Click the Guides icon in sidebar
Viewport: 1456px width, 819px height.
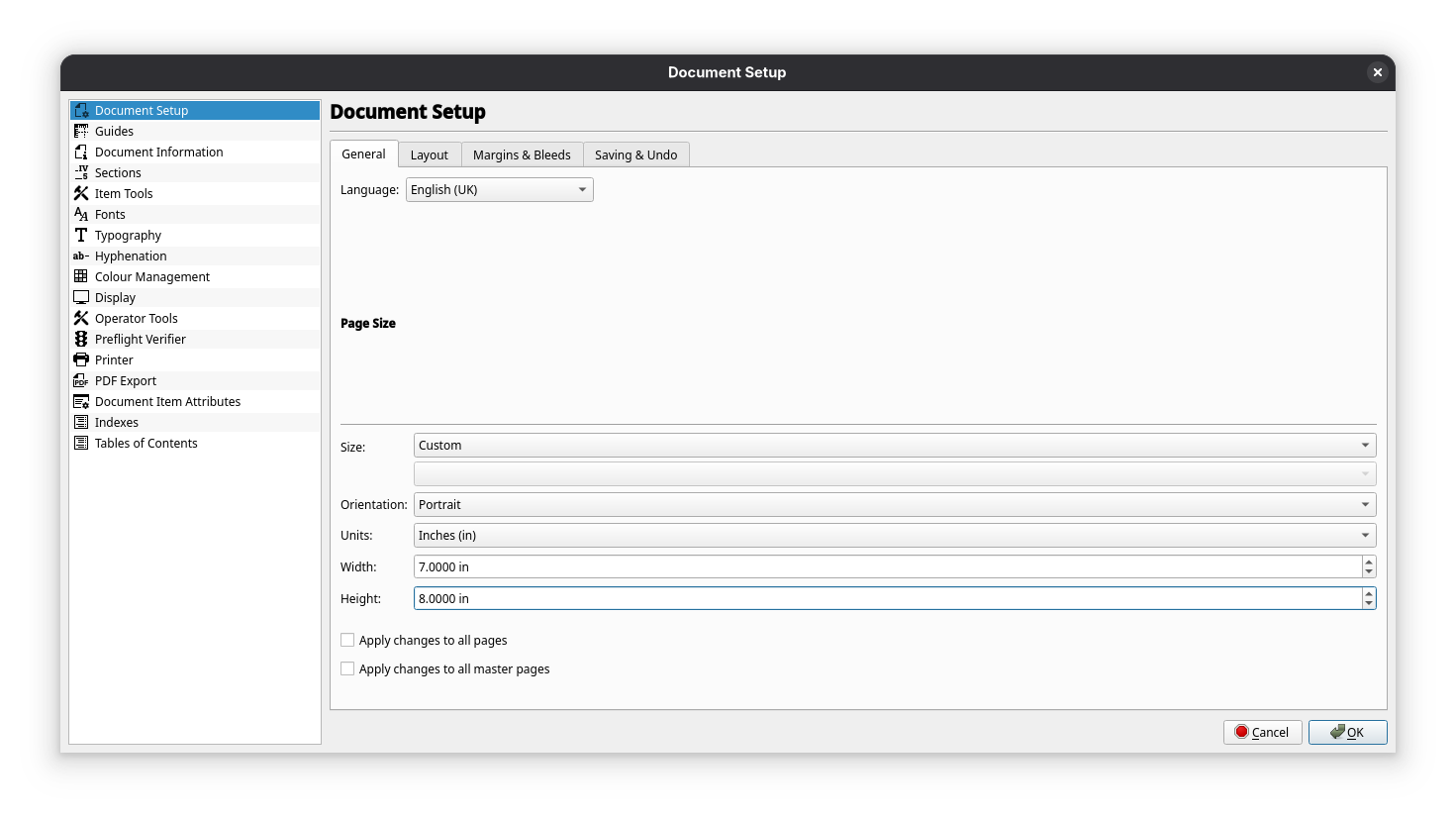tap(81, 131)
